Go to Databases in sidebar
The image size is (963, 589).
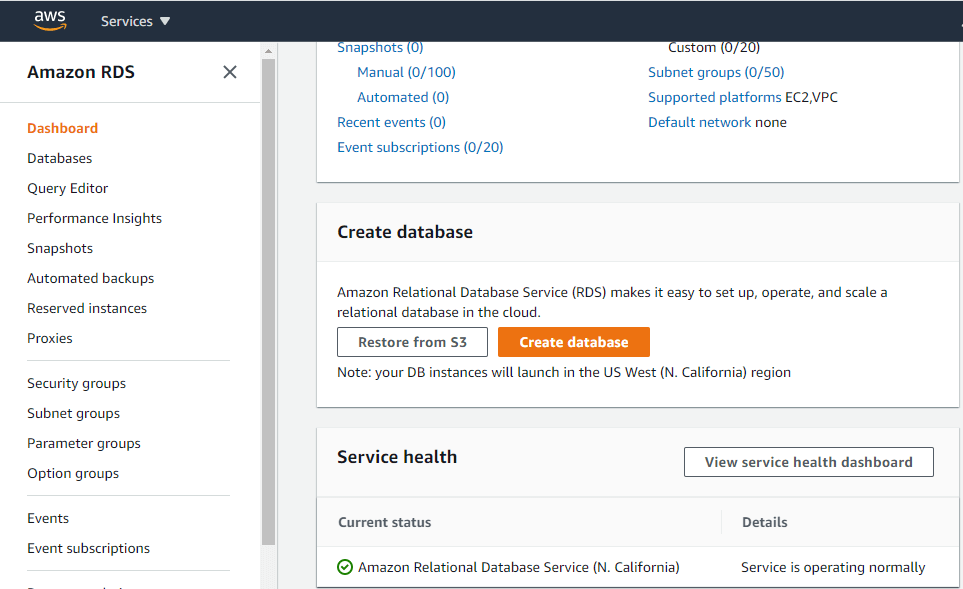tap(60, 158)
